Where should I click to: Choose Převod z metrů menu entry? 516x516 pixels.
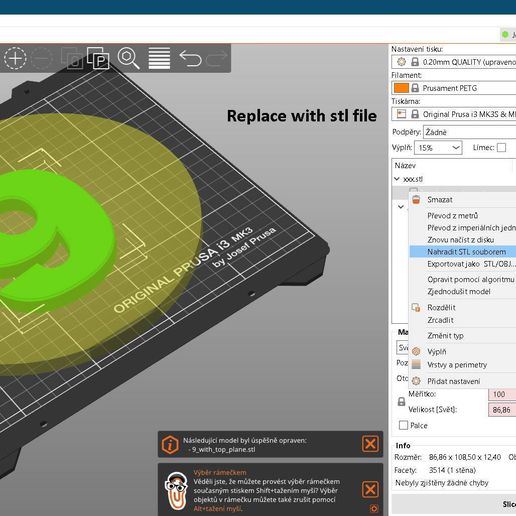click(x=463, y=216)
